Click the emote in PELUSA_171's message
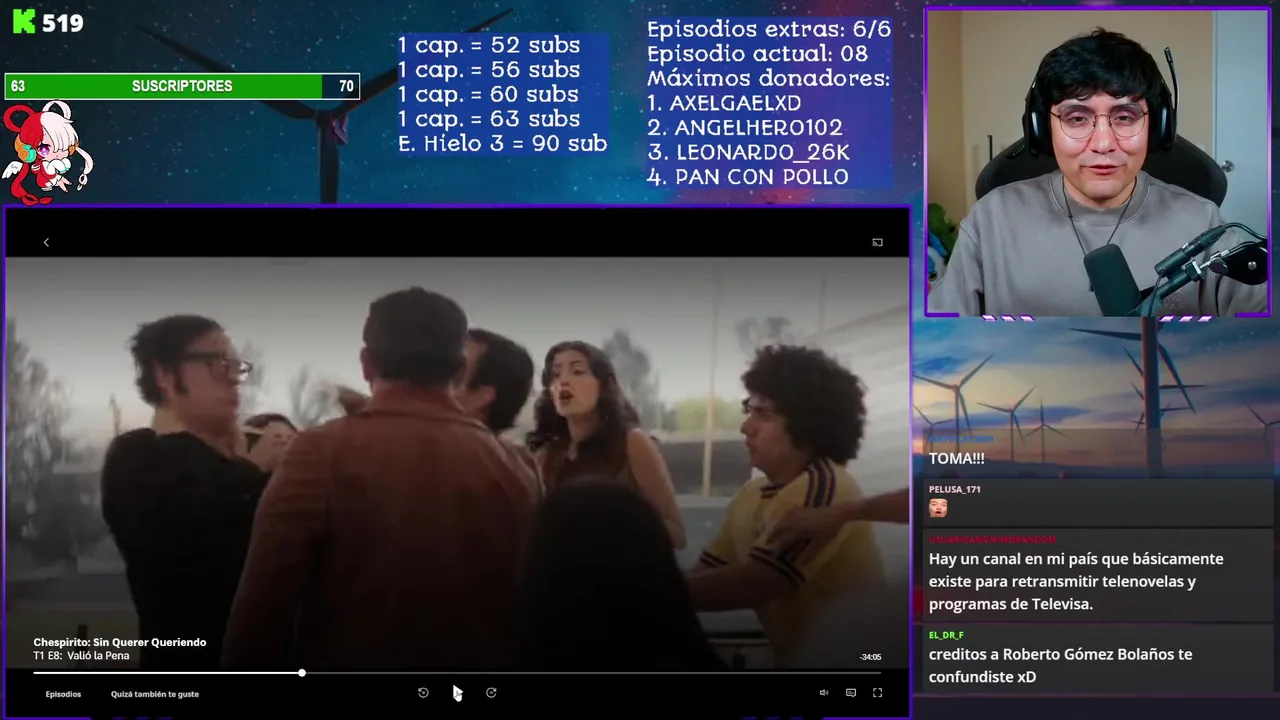1280x720 pixels. click(x=938, y=508)
